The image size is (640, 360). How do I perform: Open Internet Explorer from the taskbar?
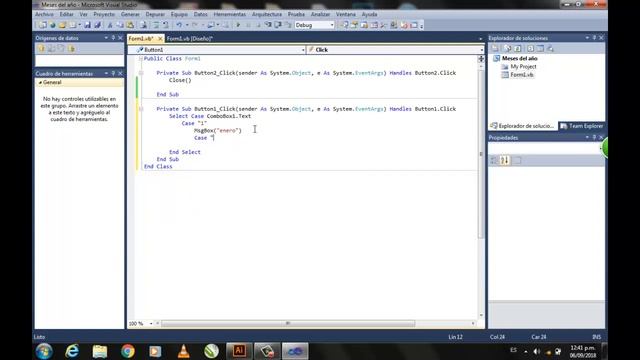click(x=72, y=351)
